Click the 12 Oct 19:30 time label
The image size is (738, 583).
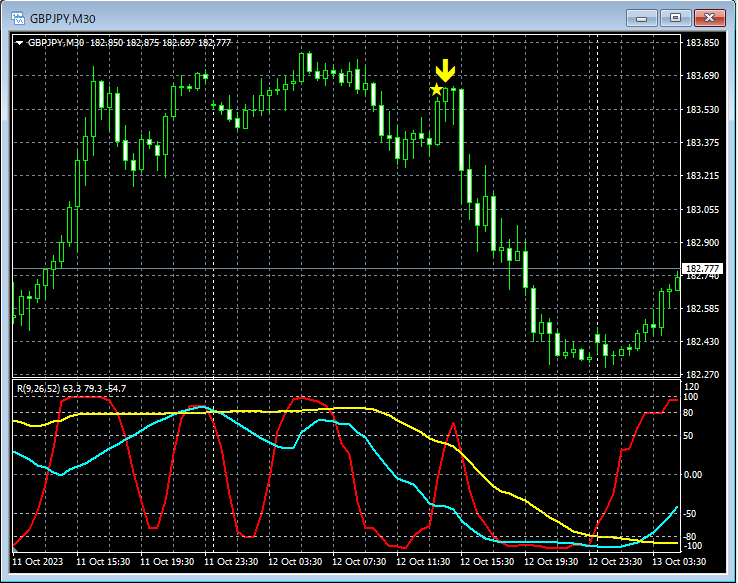[x=551, y=562]
